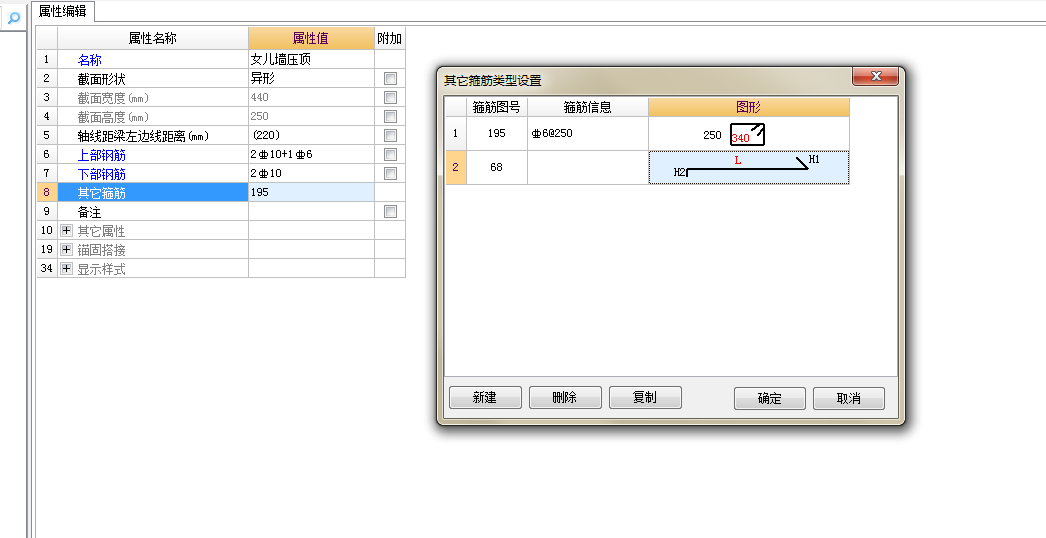Click the 备注 property label
Viewport: 1046px width, 538px height.
pyautogui.click(x=89, y=212)
